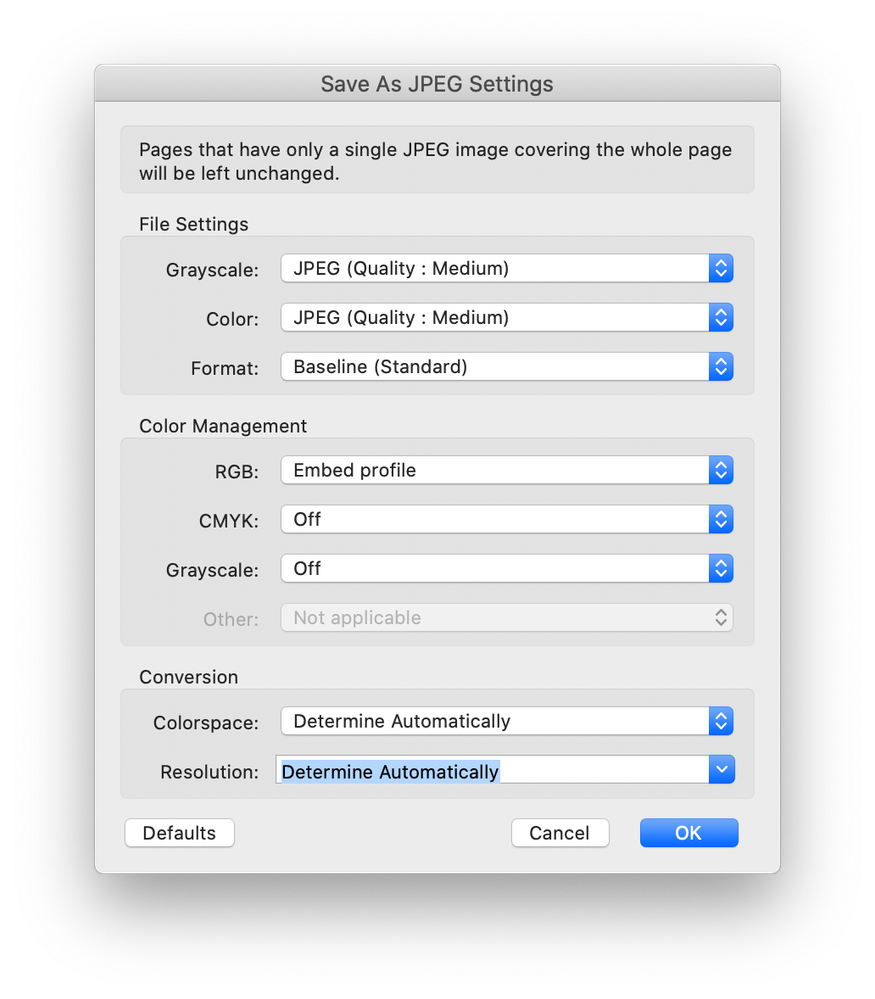
Task: Open the Grayscale file settings quality menu
Action: pyautogui.click(x=480, y=268)
